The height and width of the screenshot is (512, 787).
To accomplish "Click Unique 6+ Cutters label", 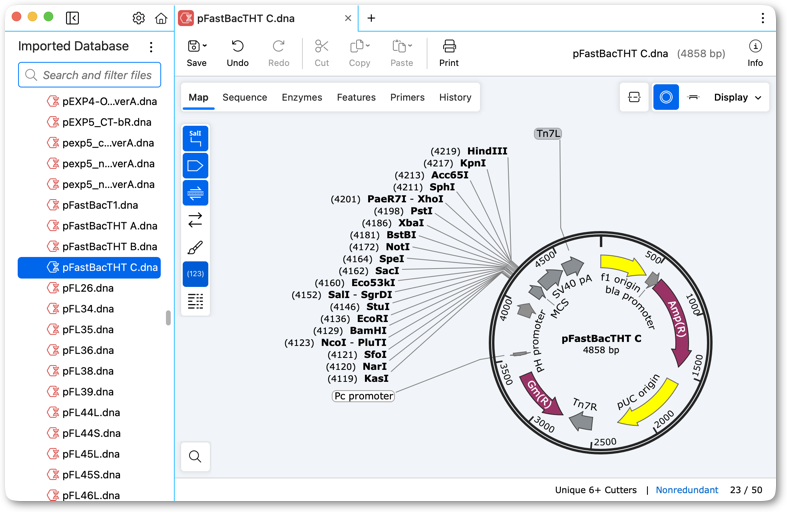I will click(595, 490).
